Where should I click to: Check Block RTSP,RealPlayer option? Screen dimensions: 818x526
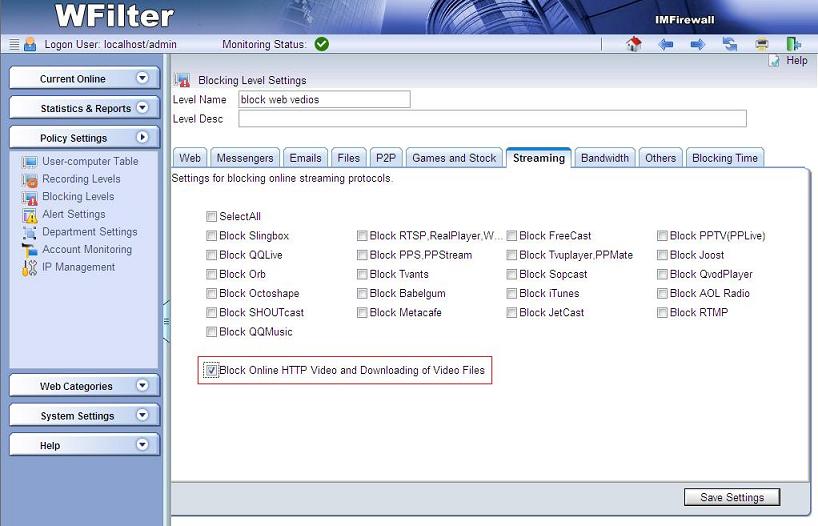click(362, 235)
